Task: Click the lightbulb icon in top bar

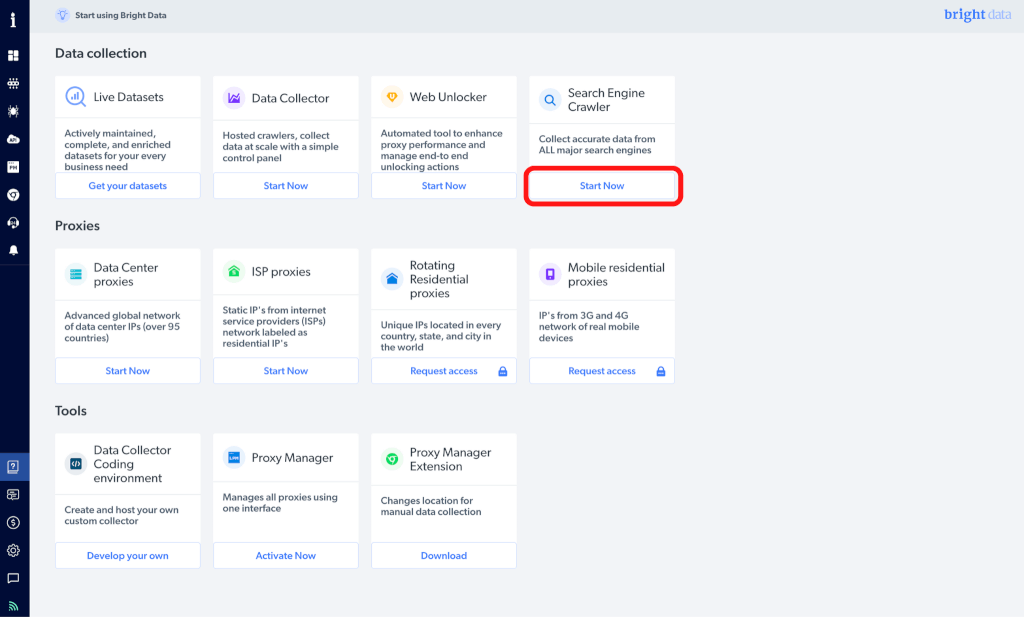Action: [62, 15]
